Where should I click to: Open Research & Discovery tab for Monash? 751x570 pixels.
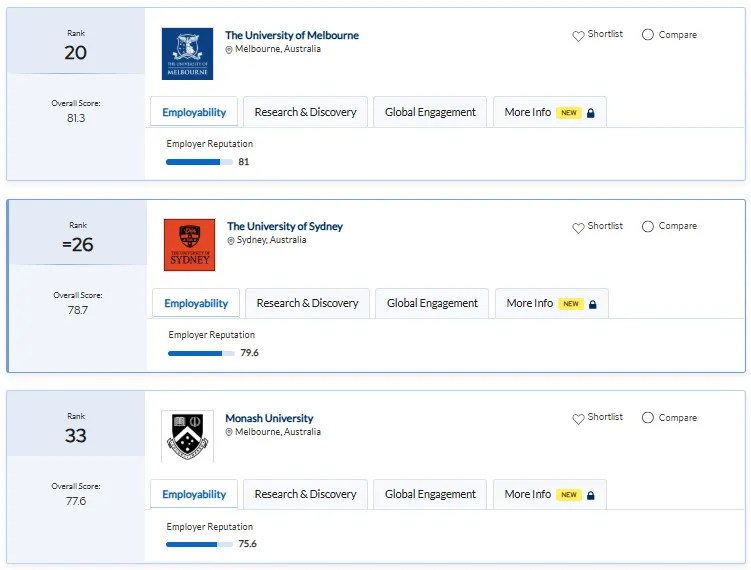point(306,494)
